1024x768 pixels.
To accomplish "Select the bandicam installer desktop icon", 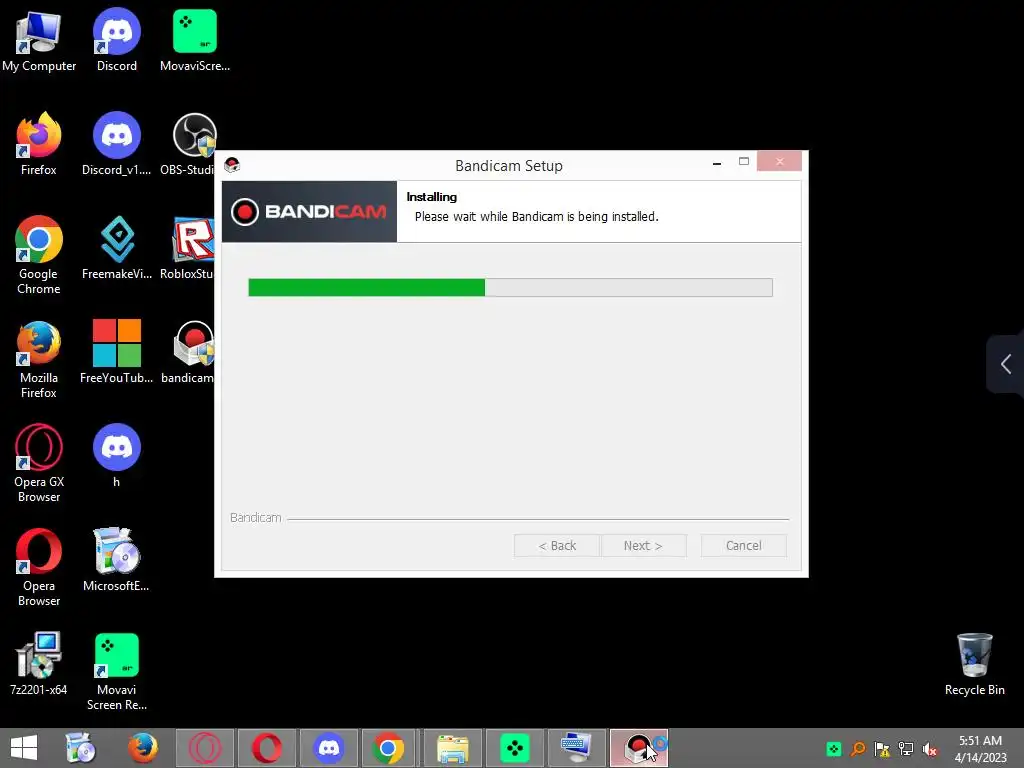I will click(x=188, y=351).
